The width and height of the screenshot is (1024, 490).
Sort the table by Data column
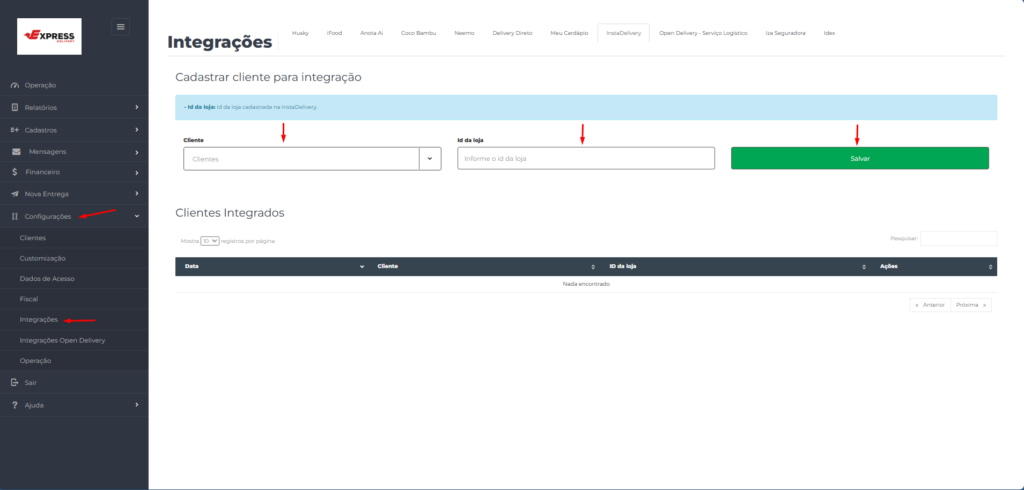pyautogui.click(x=271, y=267)
